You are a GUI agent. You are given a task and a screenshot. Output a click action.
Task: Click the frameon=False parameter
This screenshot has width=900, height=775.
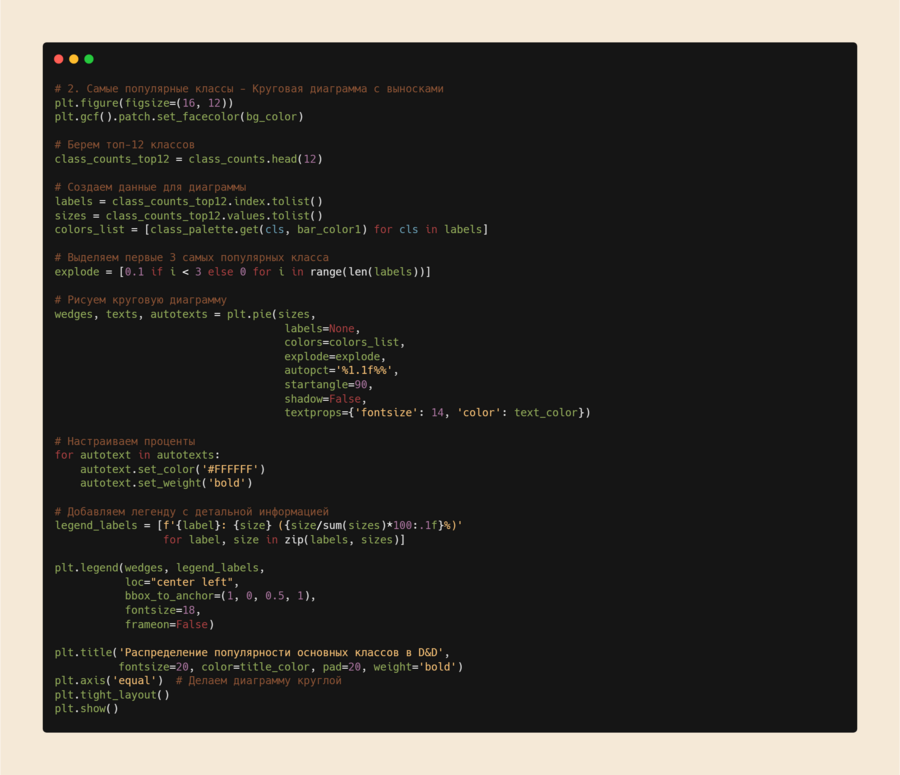169,624
